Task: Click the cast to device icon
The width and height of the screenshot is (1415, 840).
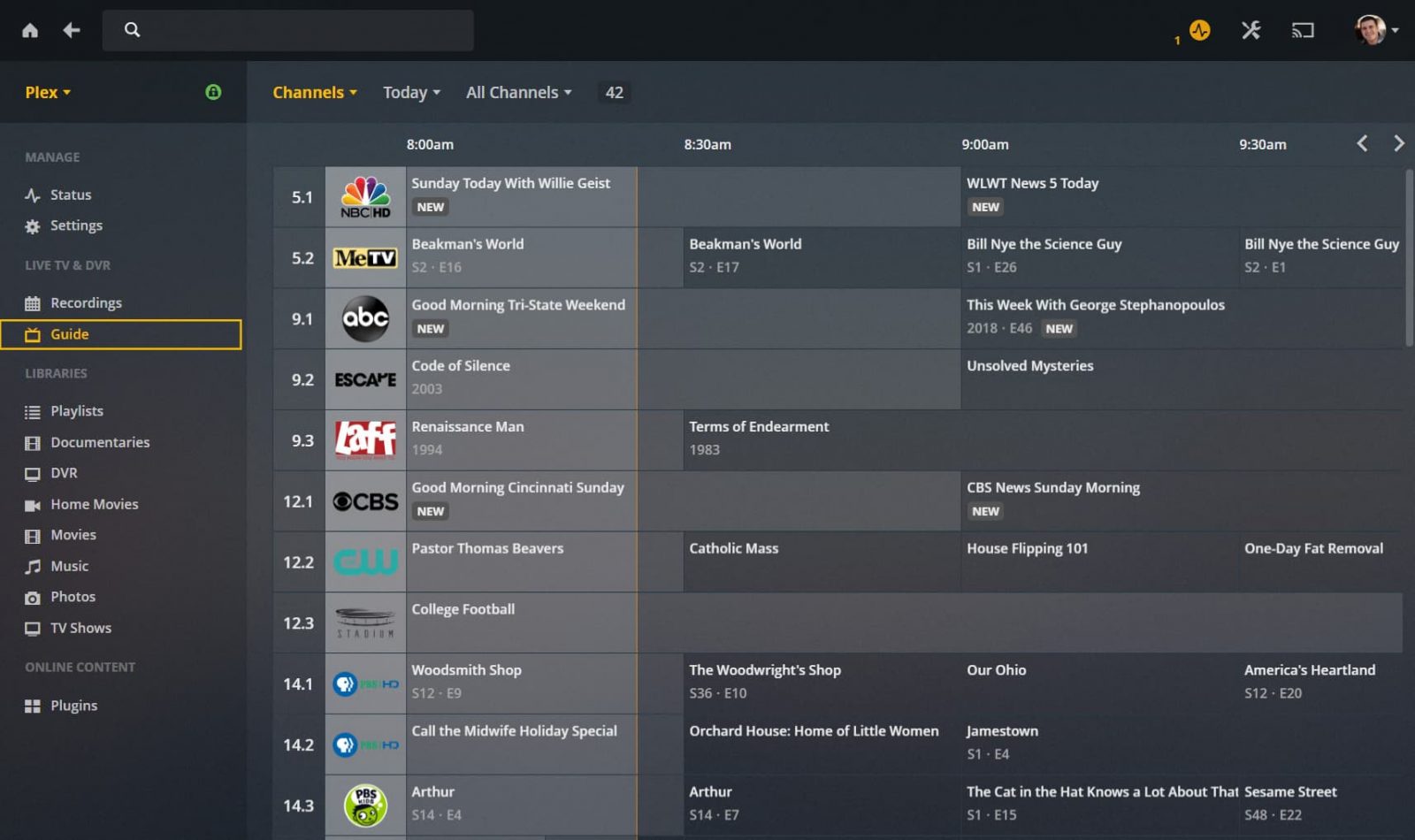Action: coord(1303,30)
